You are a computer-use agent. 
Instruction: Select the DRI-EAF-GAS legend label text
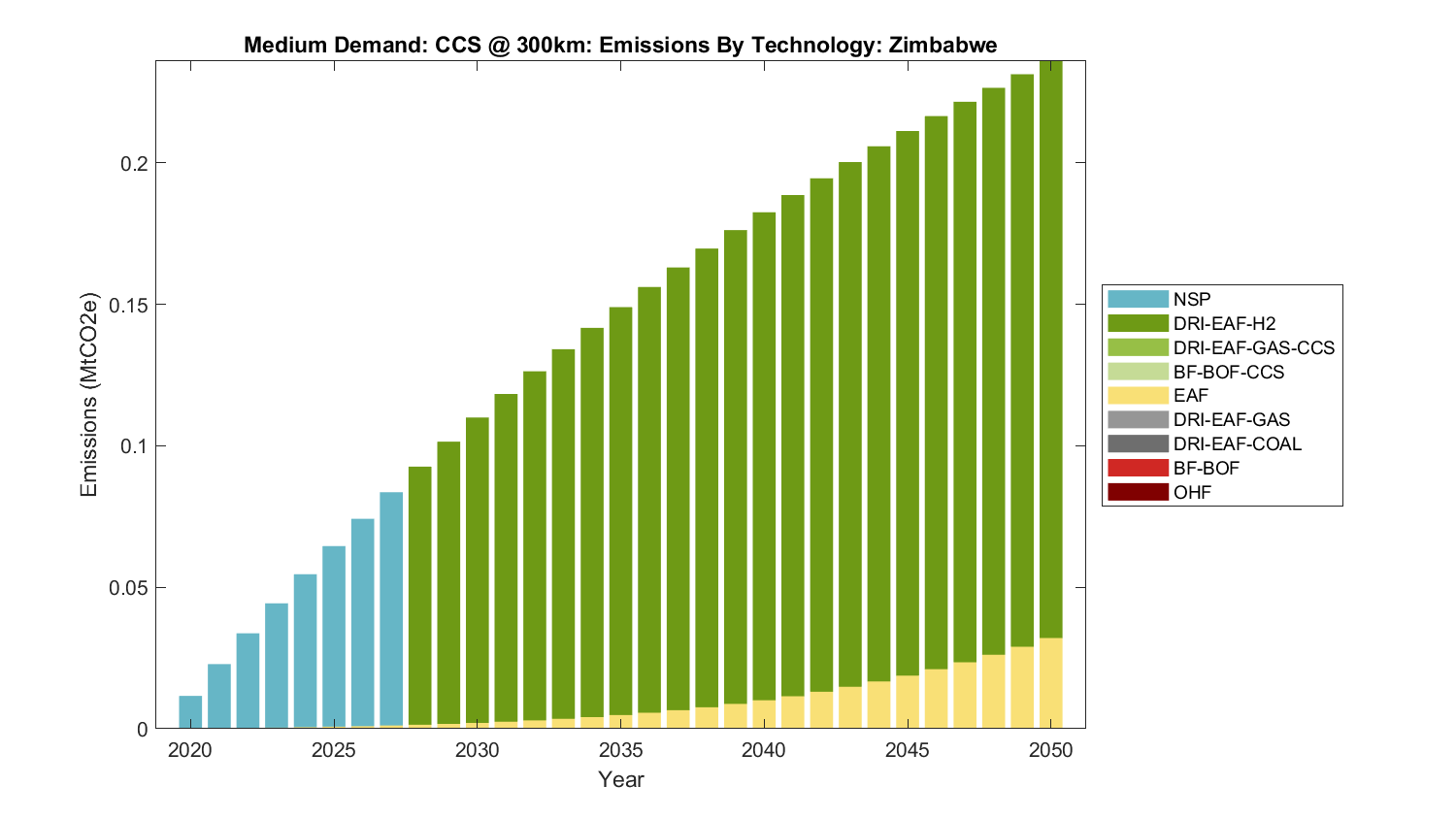pyautogui.click(x=1231, y=420)
